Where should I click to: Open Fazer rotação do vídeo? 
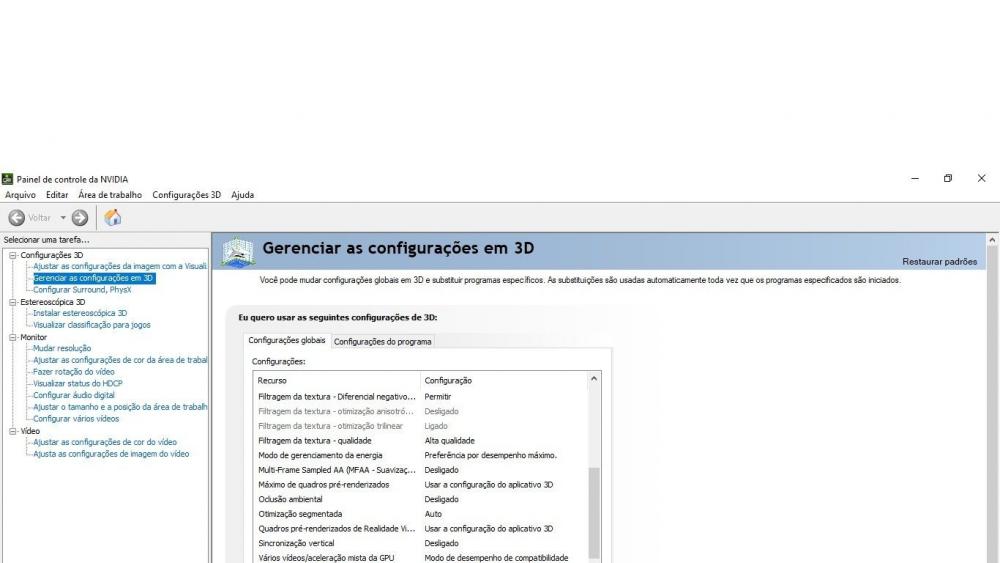pos(74,372)
